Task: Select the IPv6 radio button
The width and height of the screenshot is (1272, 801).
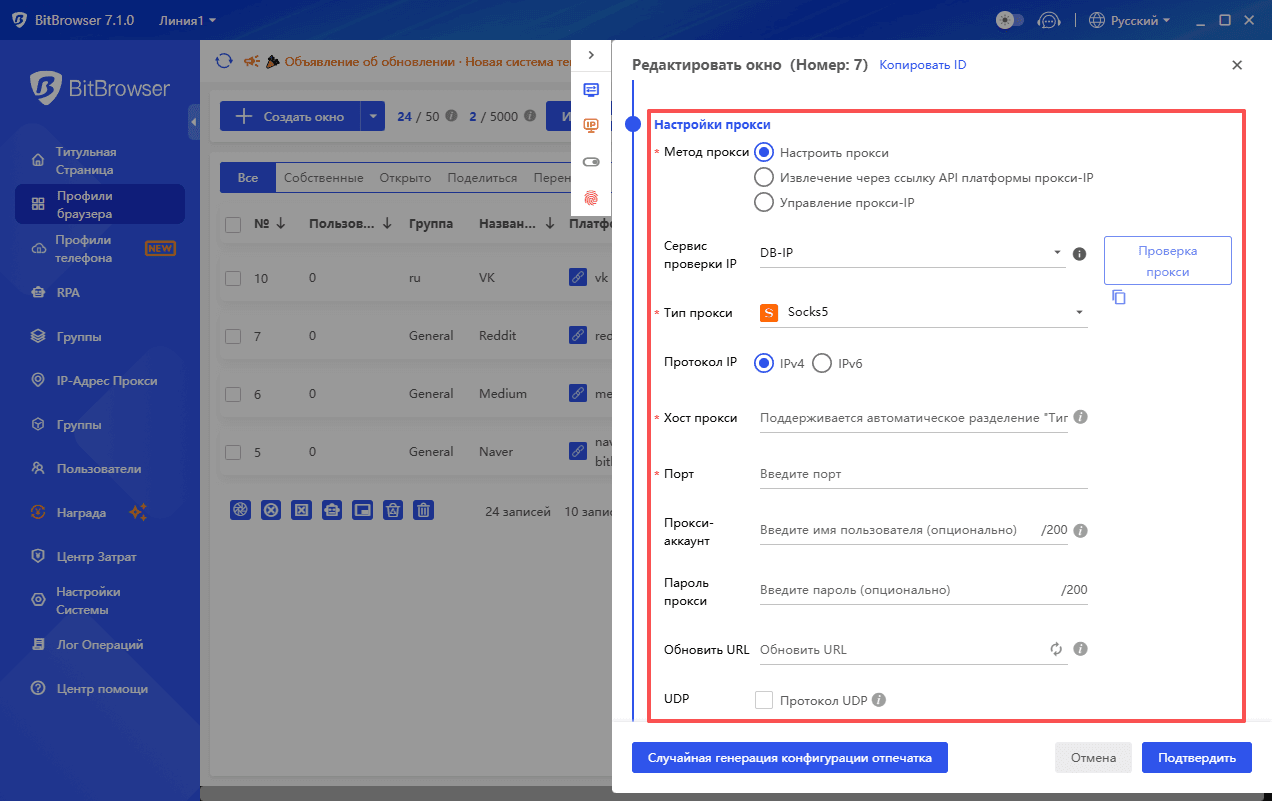Action: tap(821, 363)
